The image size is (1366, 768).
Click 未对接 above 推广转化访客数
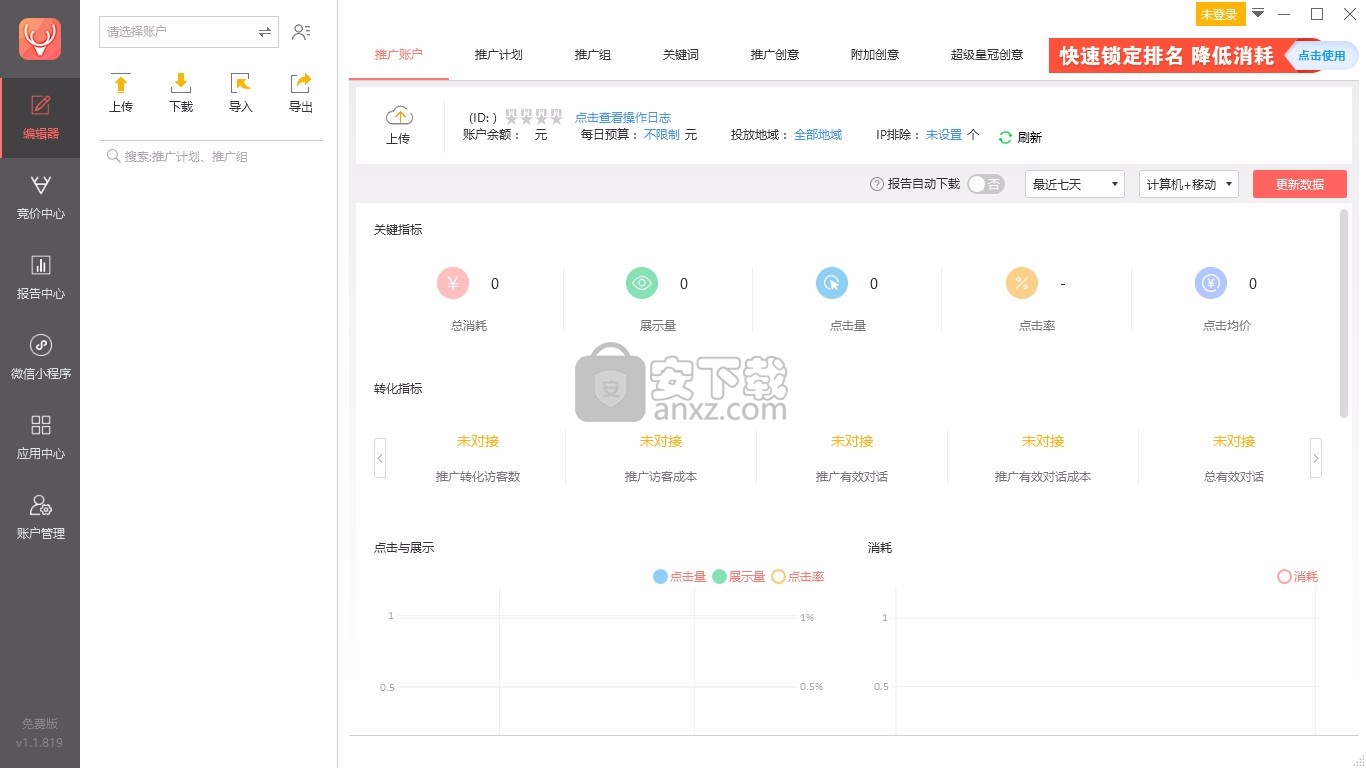(478, 441)
